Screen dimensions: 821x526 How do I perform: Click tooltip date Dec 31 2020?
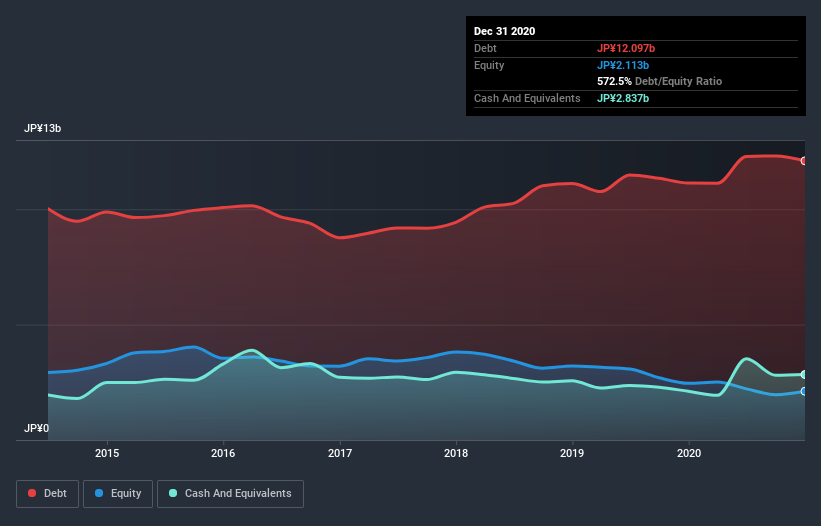(504, 31)
